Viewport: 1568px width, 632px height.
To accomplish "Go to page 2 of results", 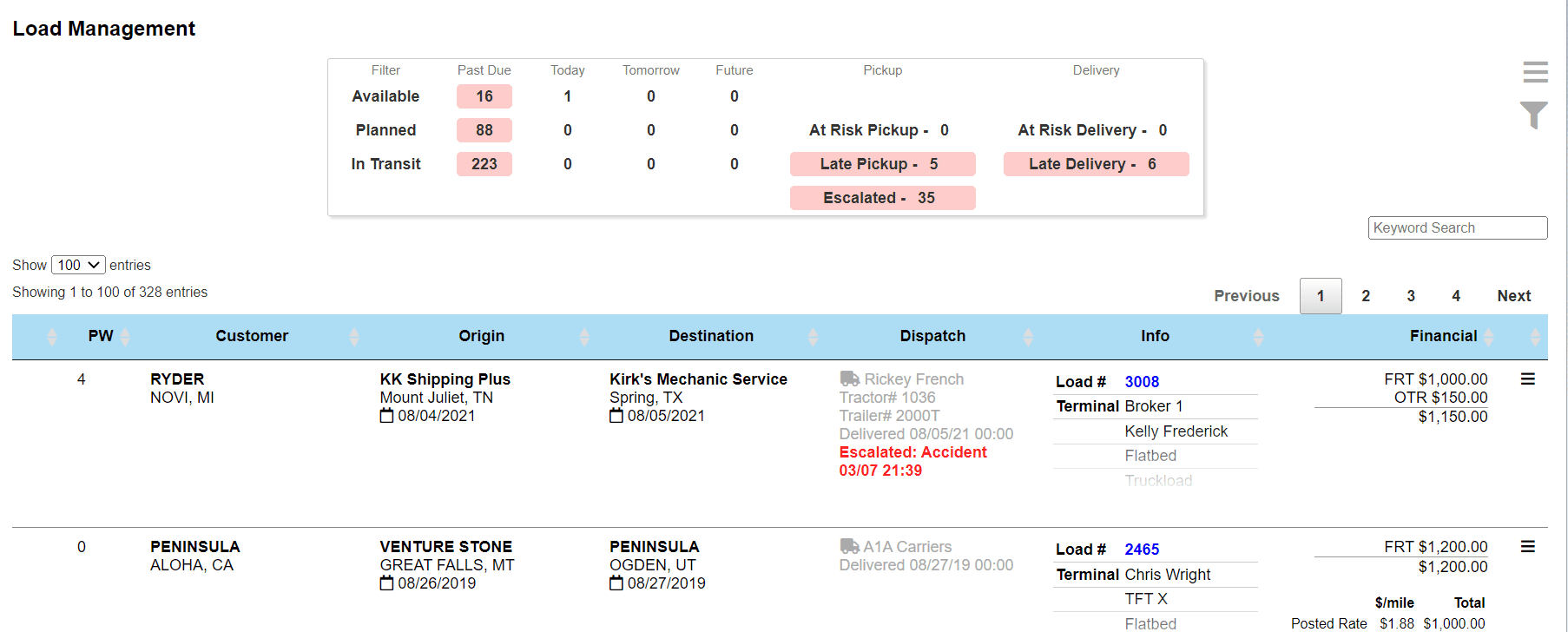I will pos(1366,296).
